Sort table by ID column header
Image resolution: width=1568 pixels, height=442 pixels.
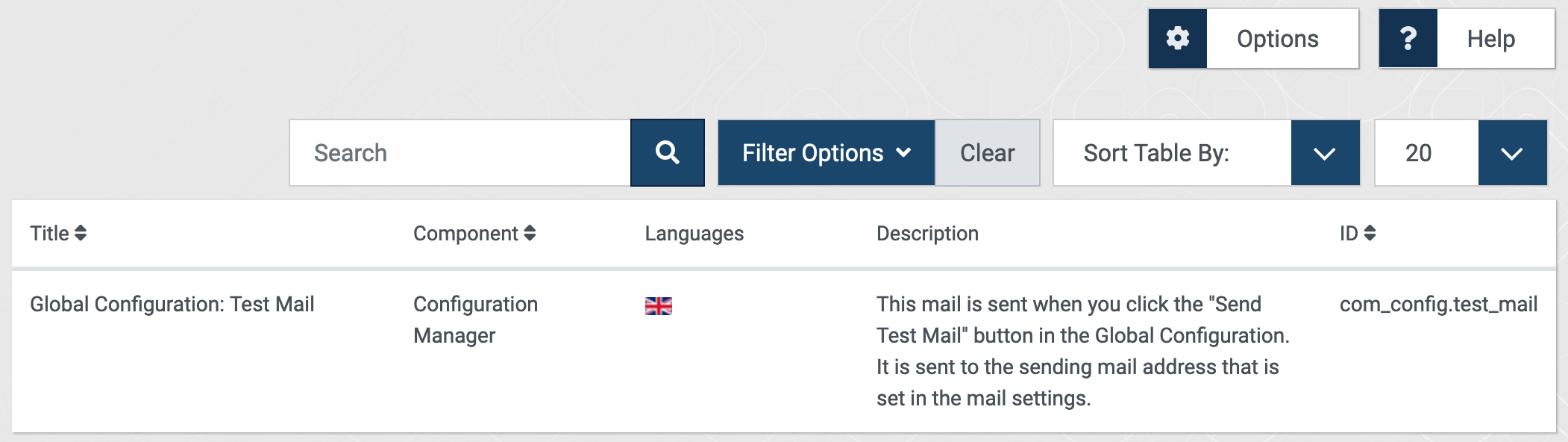click(x=1349, y=234)
